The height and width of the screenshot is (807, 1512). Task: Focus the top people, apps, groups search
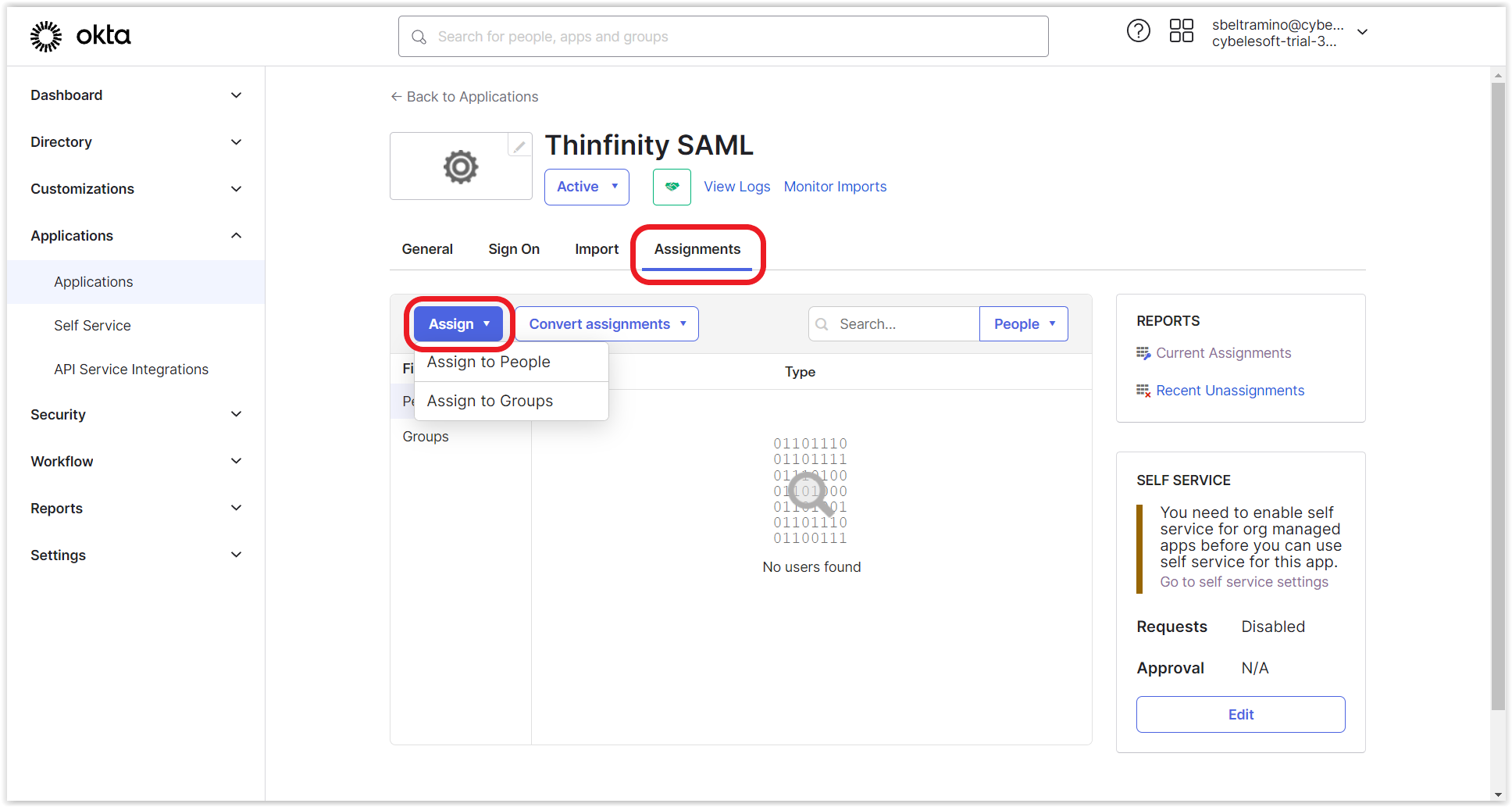pyautogui.click(x=723, y=37)
